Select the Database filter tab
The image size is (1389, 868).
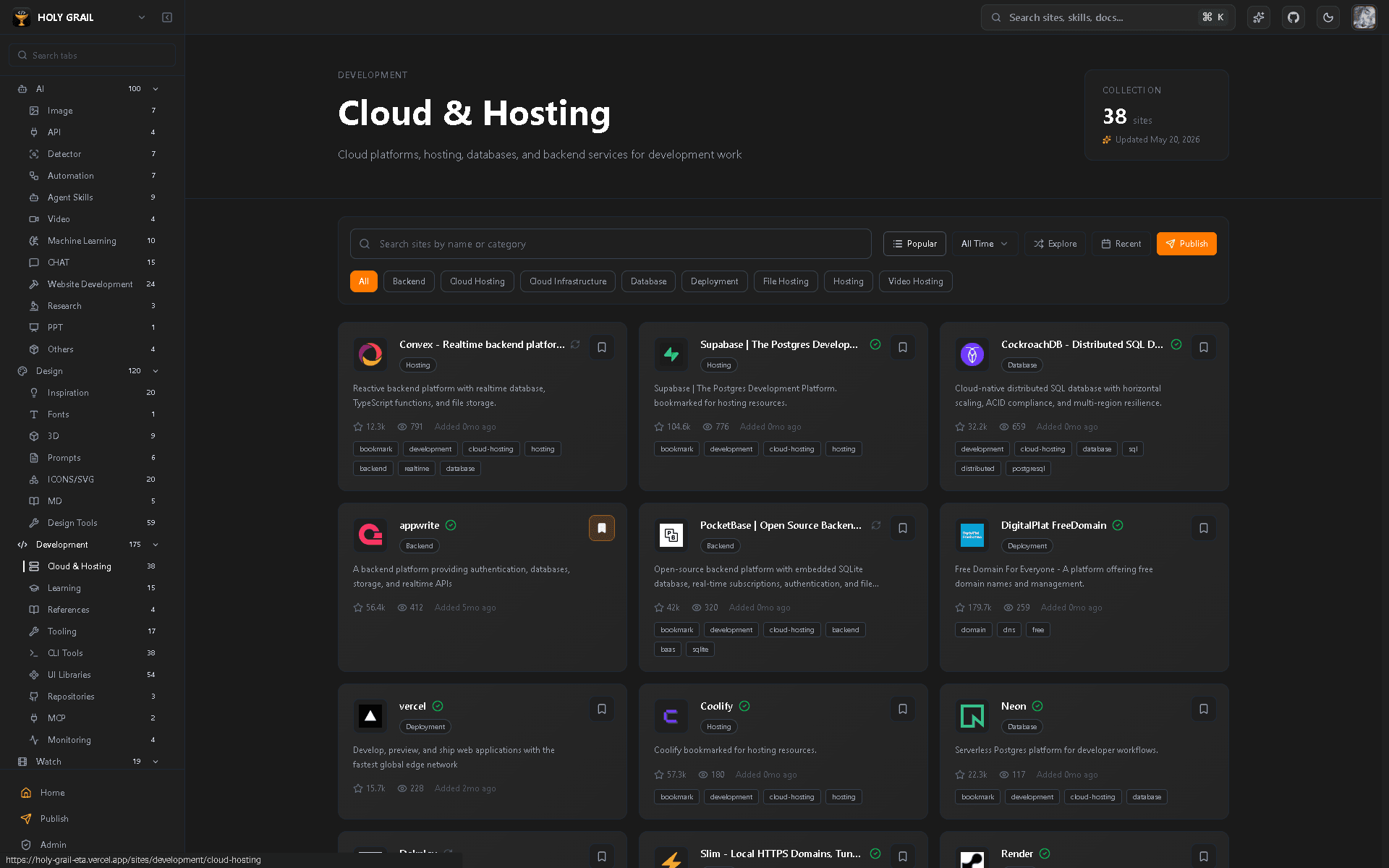click(648, 281)
